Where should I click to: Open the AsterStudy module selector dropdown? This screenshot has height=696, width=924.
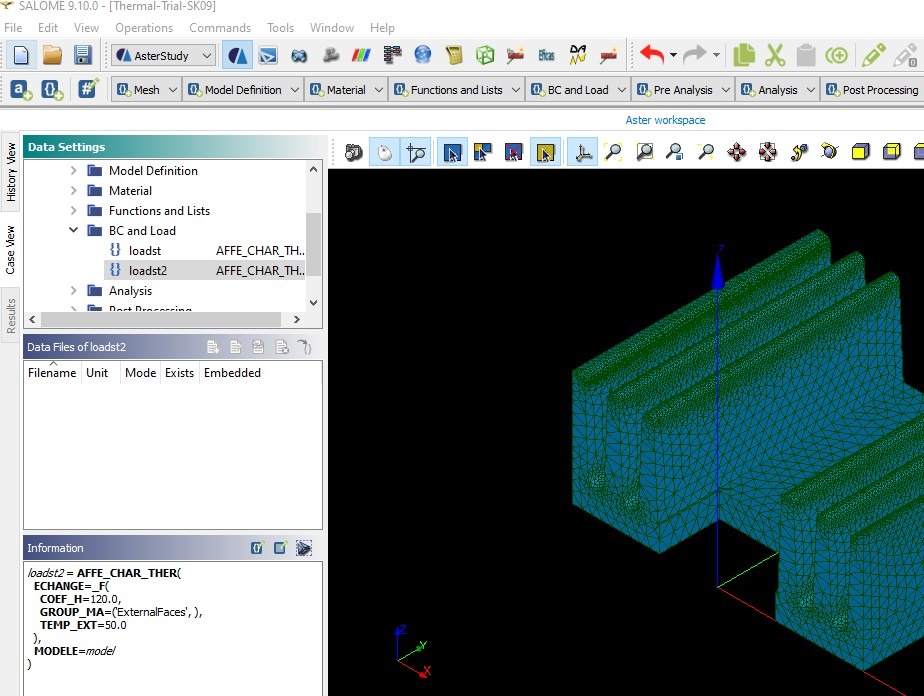coord(164,55)
